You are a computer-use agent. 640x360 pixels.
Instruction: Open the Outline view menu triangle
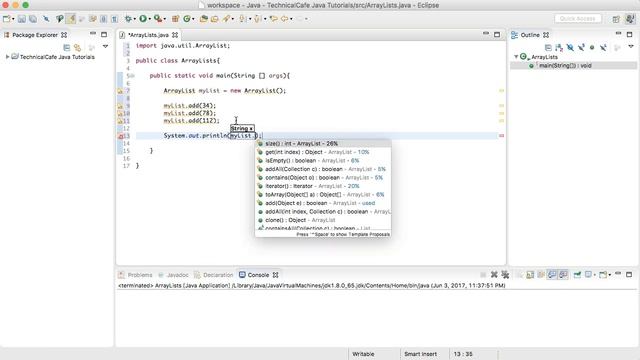(631, 47)
